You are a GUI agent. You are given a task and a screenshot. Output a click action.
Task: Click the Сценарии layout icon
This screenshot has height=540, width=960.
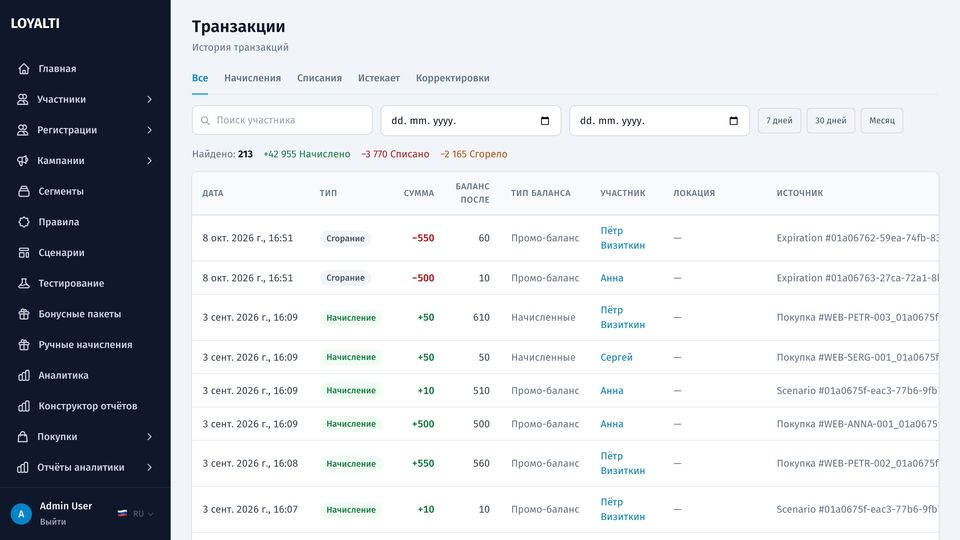[24, 252]
